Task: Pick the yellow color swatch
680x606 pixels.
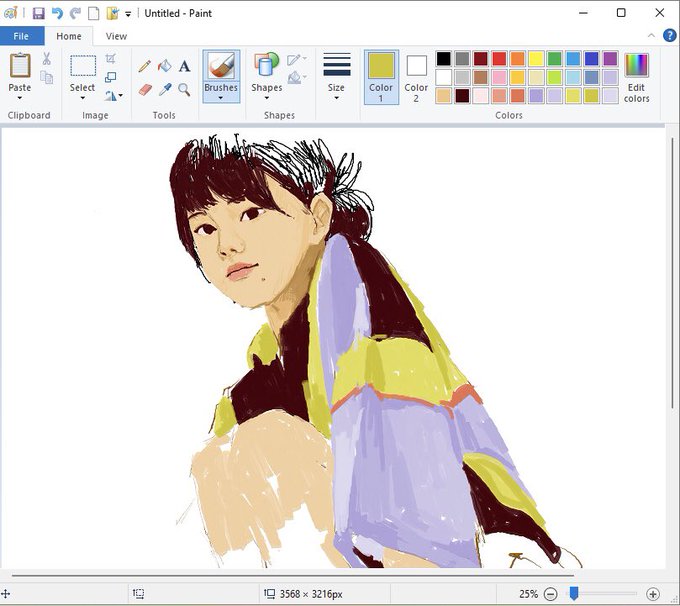Action: coord(536,59)
